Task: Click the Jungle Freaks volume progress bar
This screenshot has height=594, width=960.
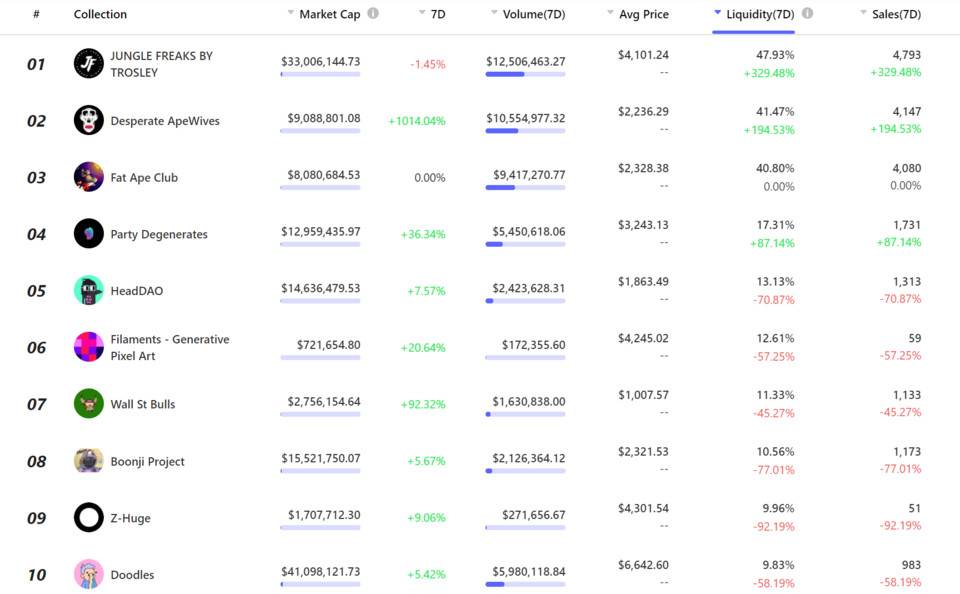Action: 525,74
